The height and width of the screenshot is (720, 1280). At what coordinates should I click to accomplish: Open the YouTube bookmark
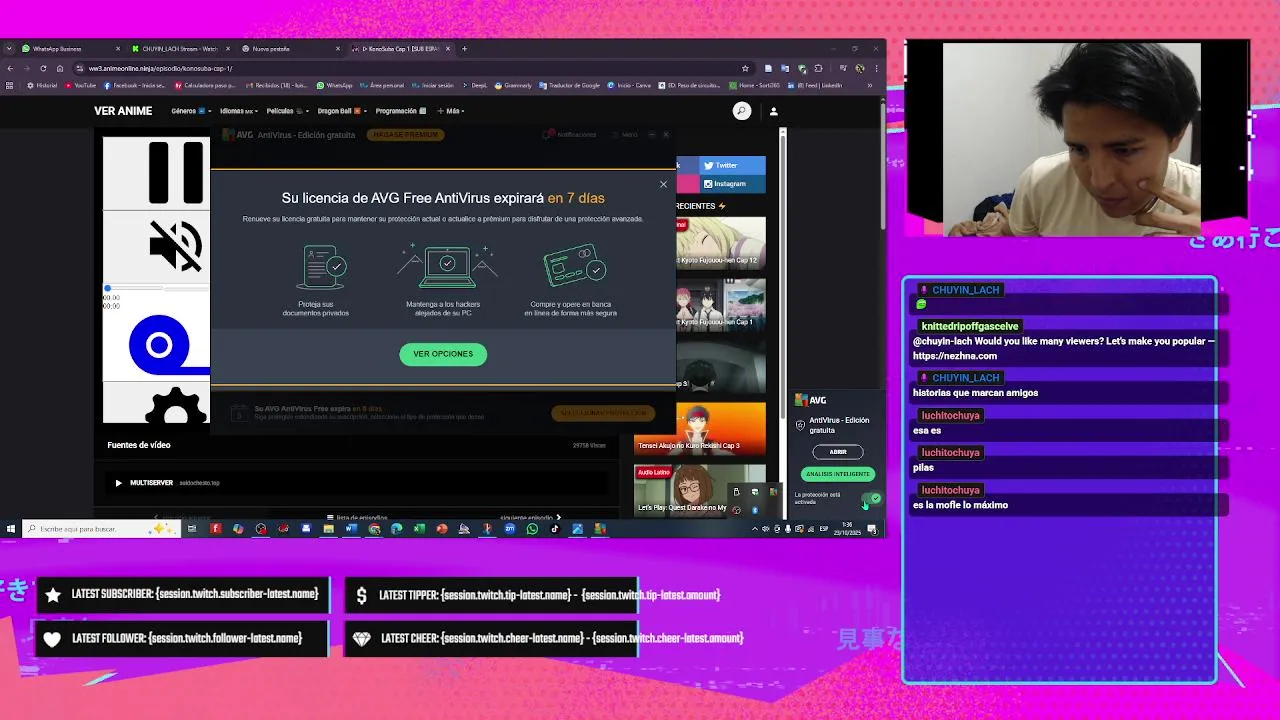(80, 85)
